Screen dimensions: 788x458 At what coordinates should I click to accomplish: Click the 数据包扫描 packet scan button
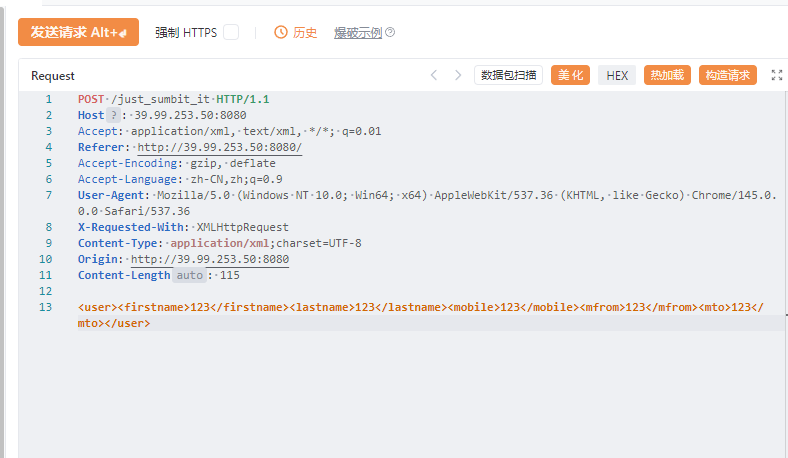pos(508,75)
